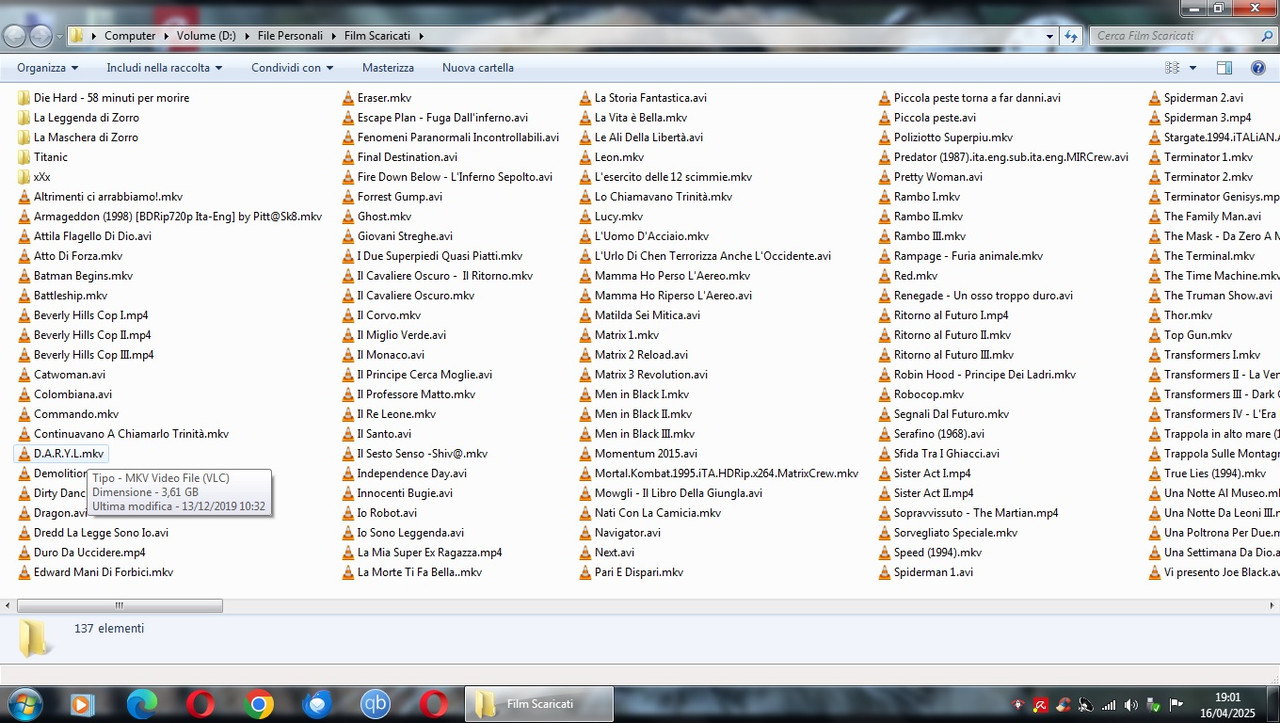The height and width of the screenshot is (723, 1280).
Task: Click the La Leggenda di Zorro folder icon
Action: click(24, 118)
